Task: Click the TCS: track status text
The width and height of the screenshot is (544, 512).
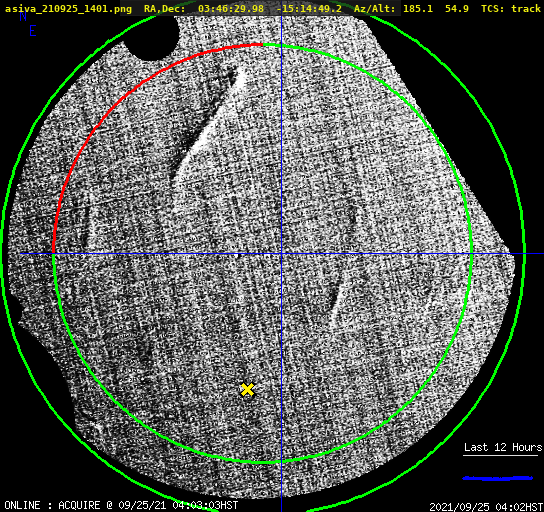Action: coord(511,9)
